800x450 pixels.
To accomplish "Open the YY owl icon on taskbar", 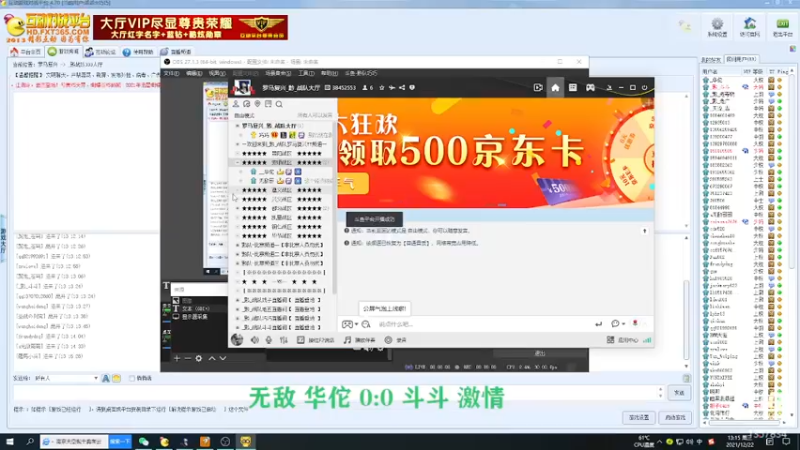I will pos(246,441).
